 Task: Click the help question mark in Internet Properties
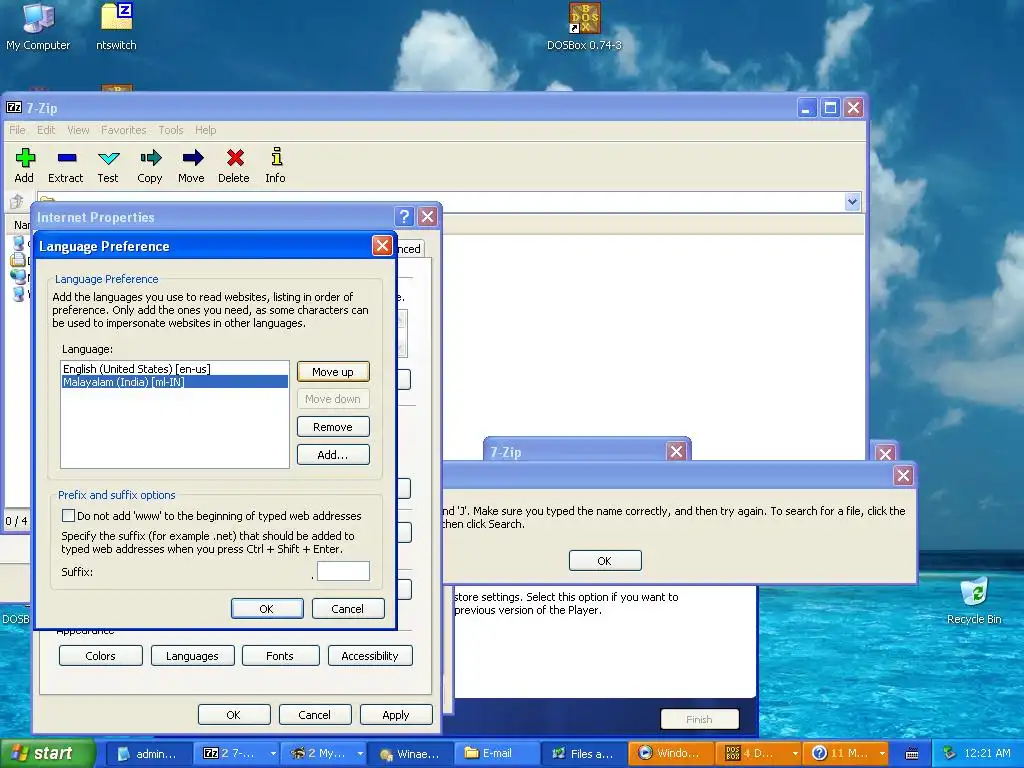(404, 216)
